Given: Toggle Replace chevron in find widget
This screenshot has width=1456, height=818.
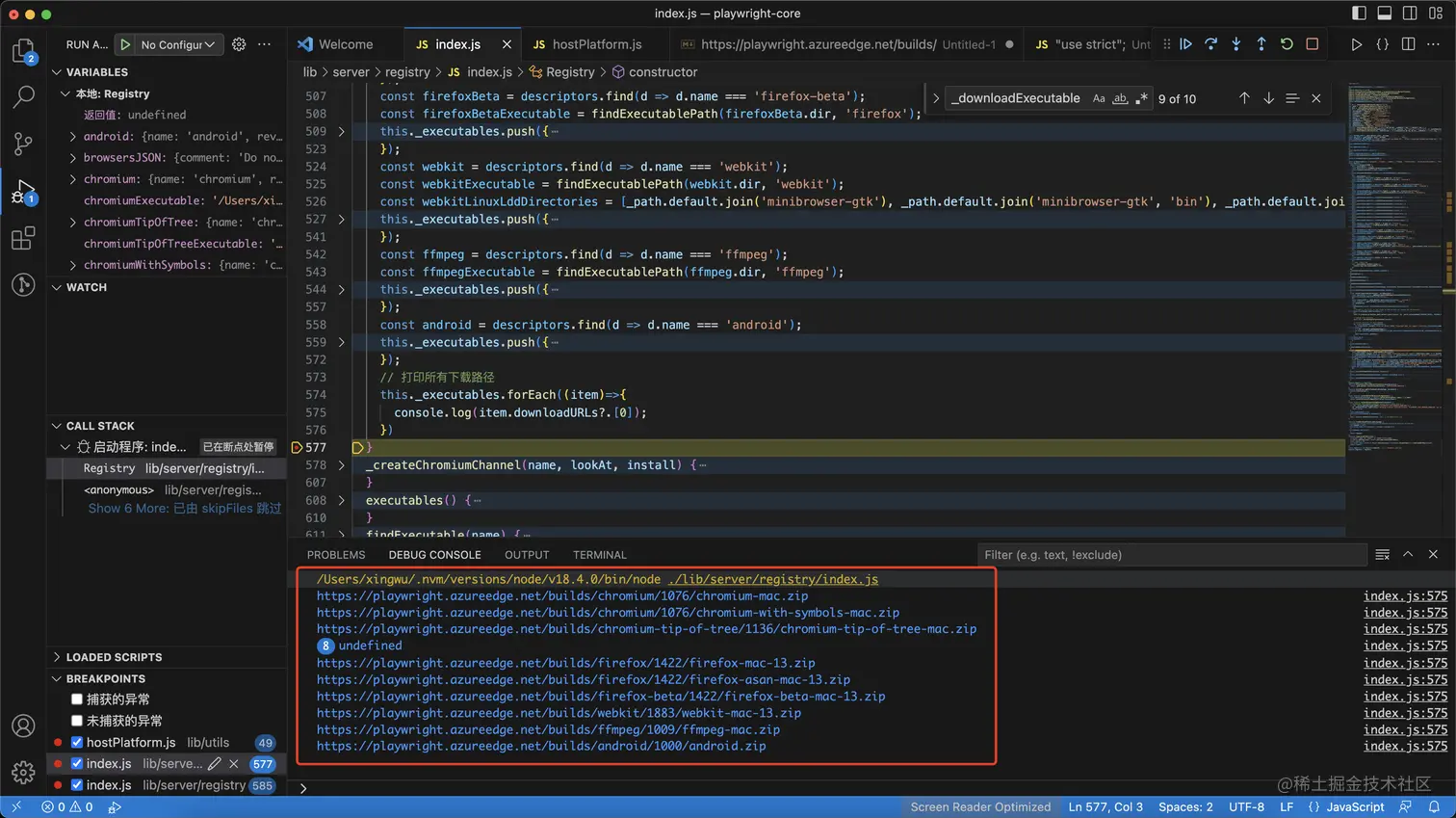Looking at the screenshot, I should [935, 98].
